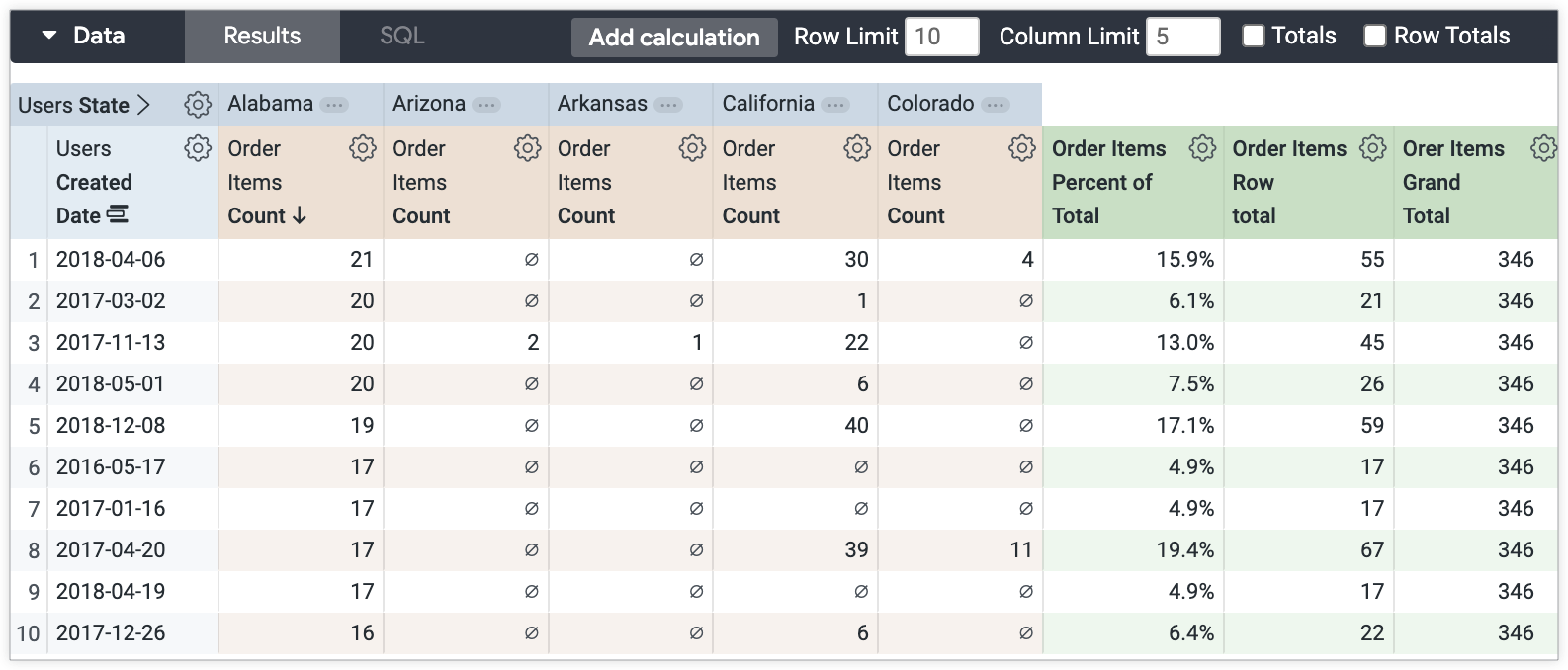This screenshot has height=670, width=1568.
Task: Switch to the Results tab
Action: [x=262, y=37]
